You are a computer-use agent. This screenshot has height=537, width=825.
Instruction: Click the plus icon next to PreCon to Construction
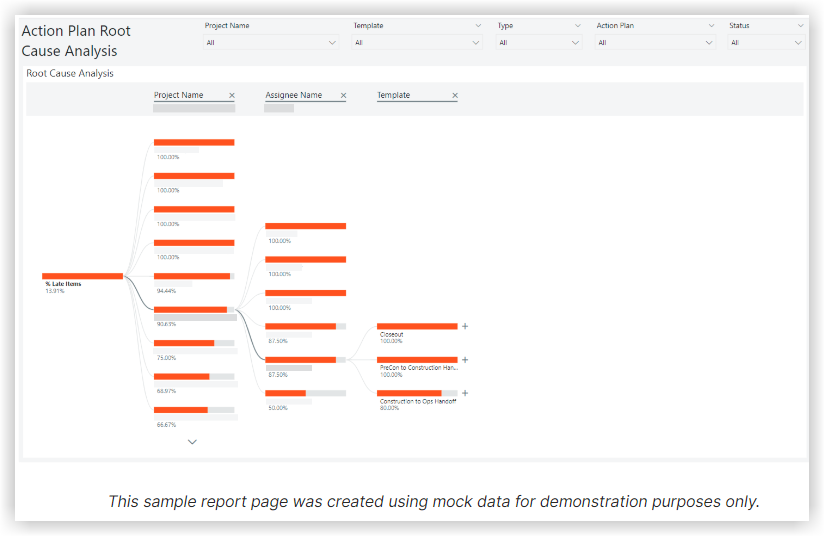(465, 359)
